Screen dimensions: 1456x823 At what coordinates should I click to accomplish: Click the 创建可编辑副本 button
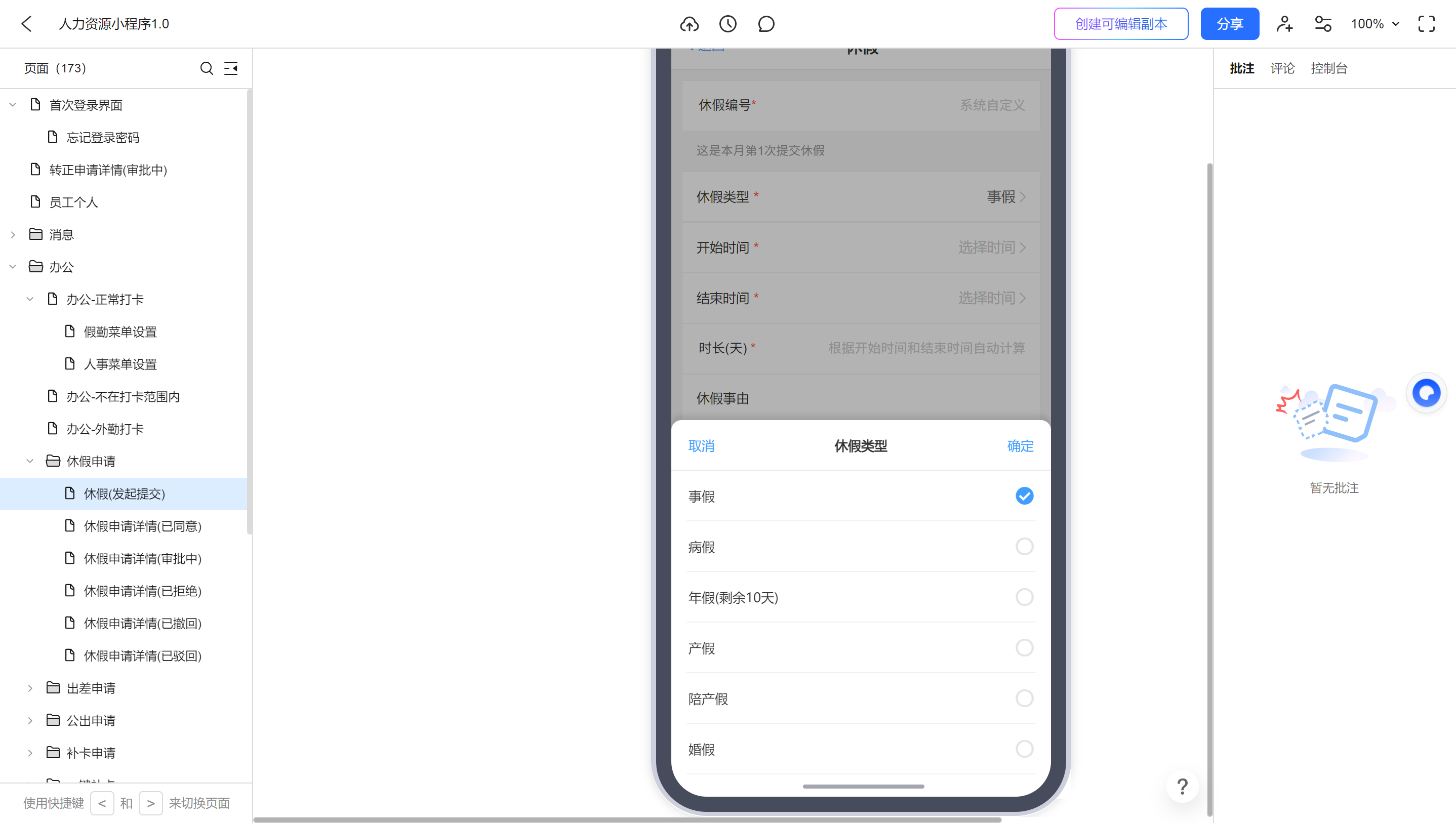1120,24
